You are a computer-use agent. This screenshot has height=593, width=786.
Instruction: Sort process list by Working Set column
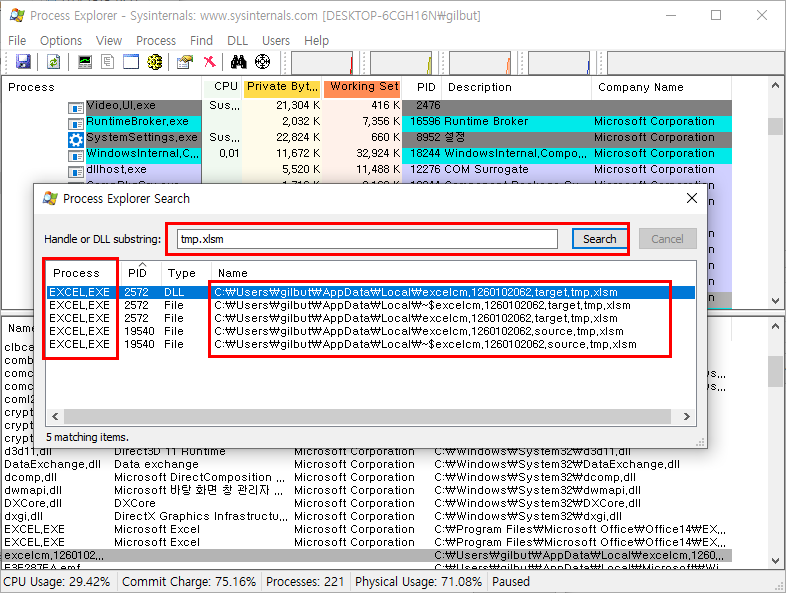coord(363,87)
